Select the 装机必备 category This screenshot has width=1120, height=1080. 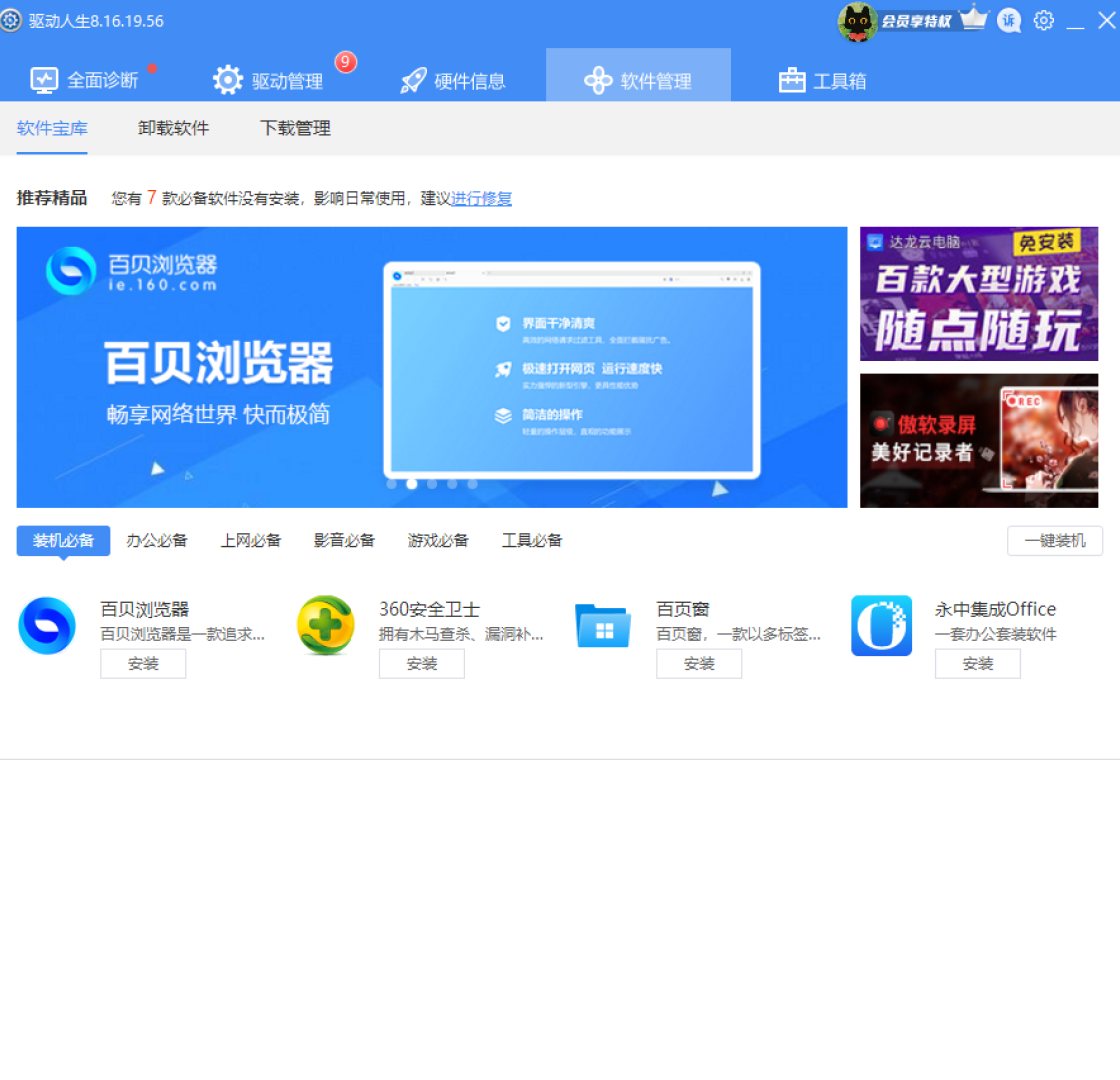tap(64, 541)
